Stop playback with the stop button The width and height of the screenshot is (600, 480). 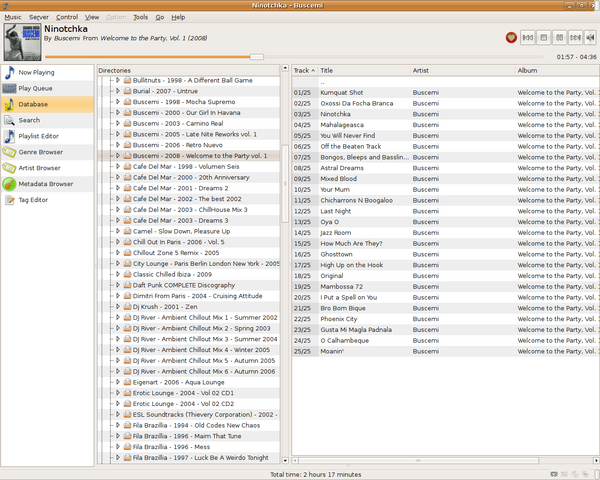tap(543, 38)
